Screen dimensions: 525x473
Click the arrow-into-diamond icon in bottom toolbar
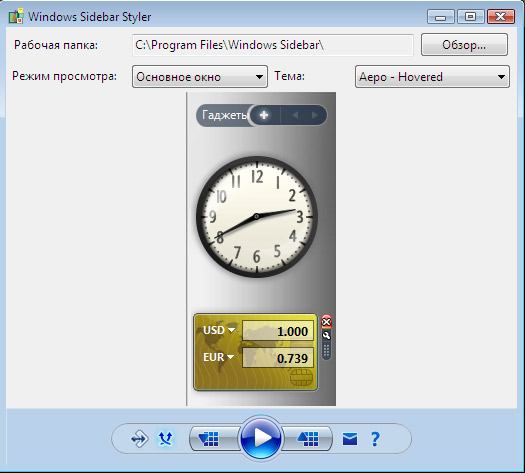(x=139, y=439)
